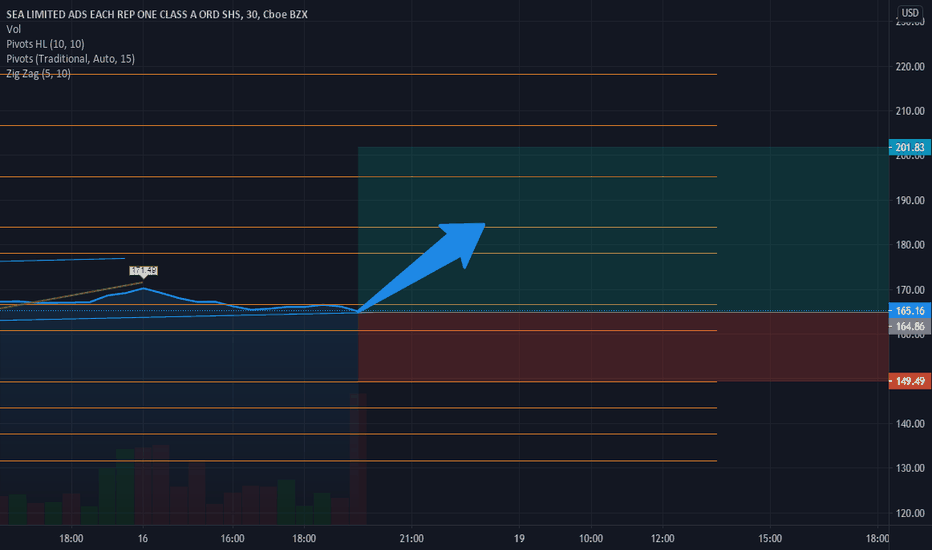Screen dimensions: 932x550
Task: Select the green profit zone of long position
Action: coord(623,229)
